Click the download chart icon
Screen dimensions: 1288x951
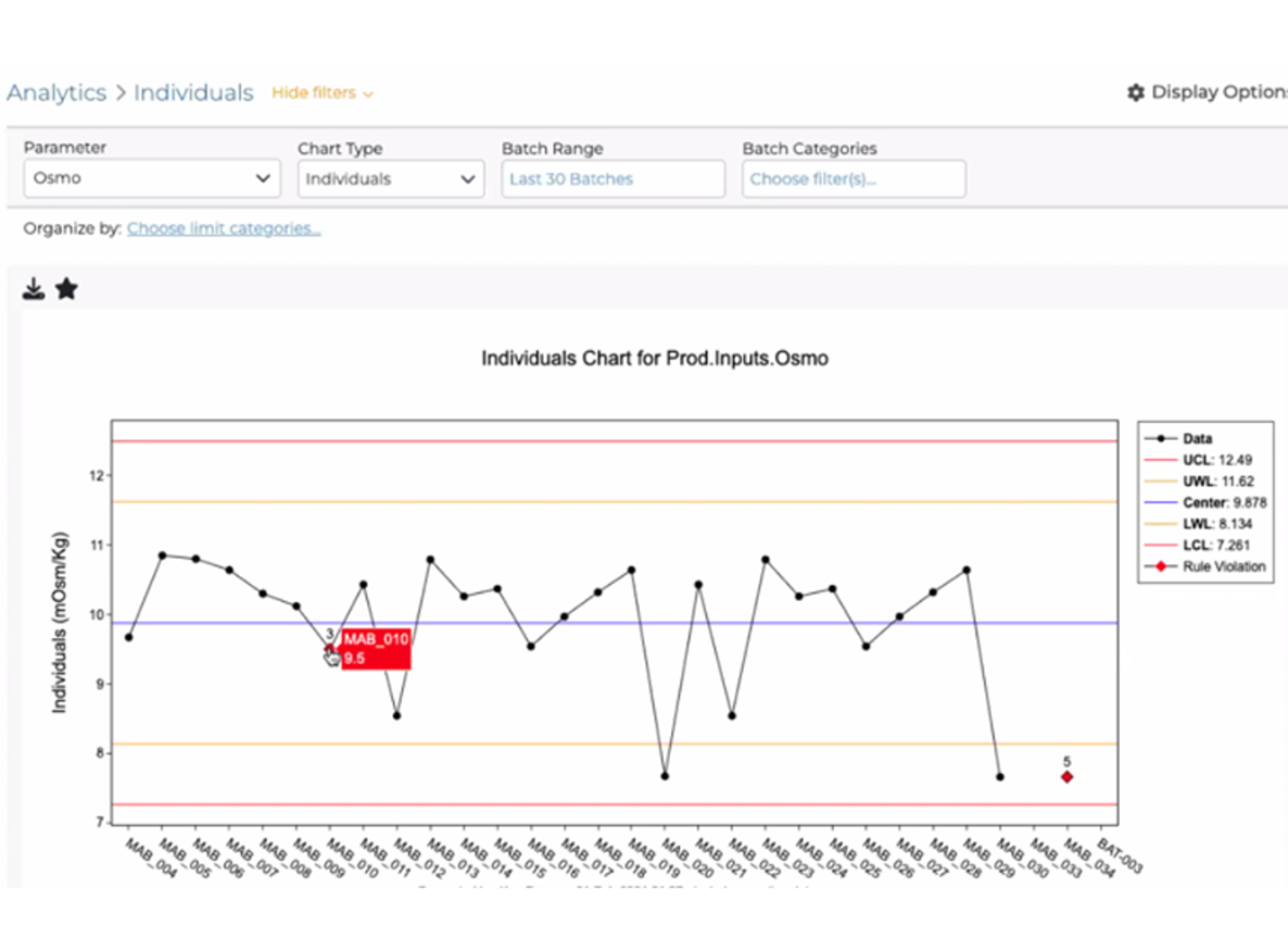click(x=34, y=289)
